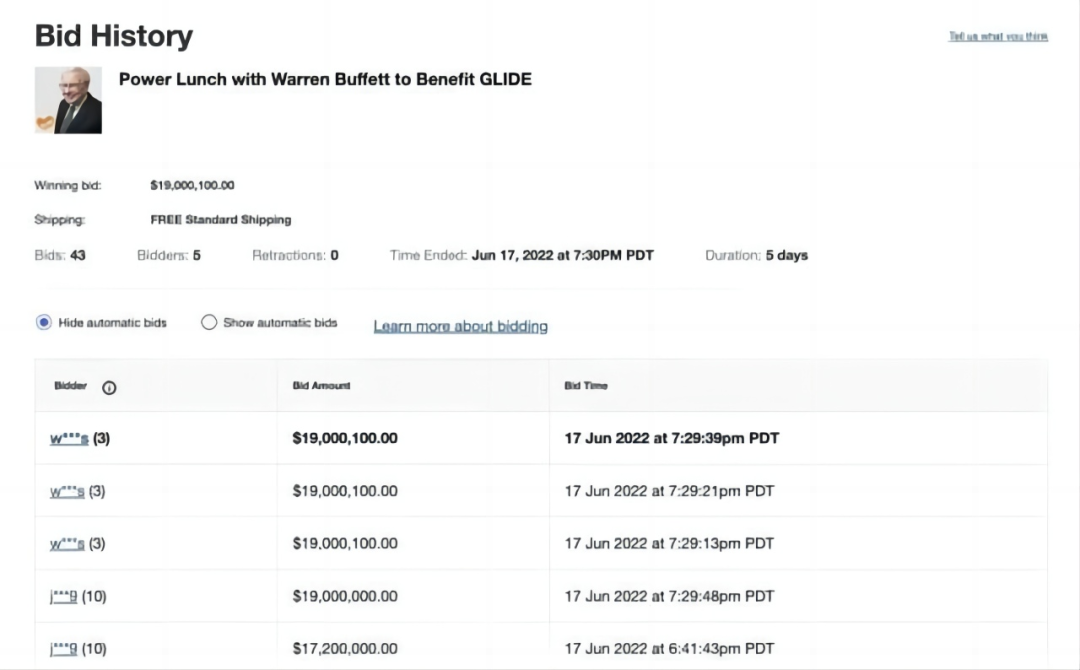Open bidder w***s from the 7:29:39pm bid
Viewport: 1080px width, 670px height.
tap(69, 438)
